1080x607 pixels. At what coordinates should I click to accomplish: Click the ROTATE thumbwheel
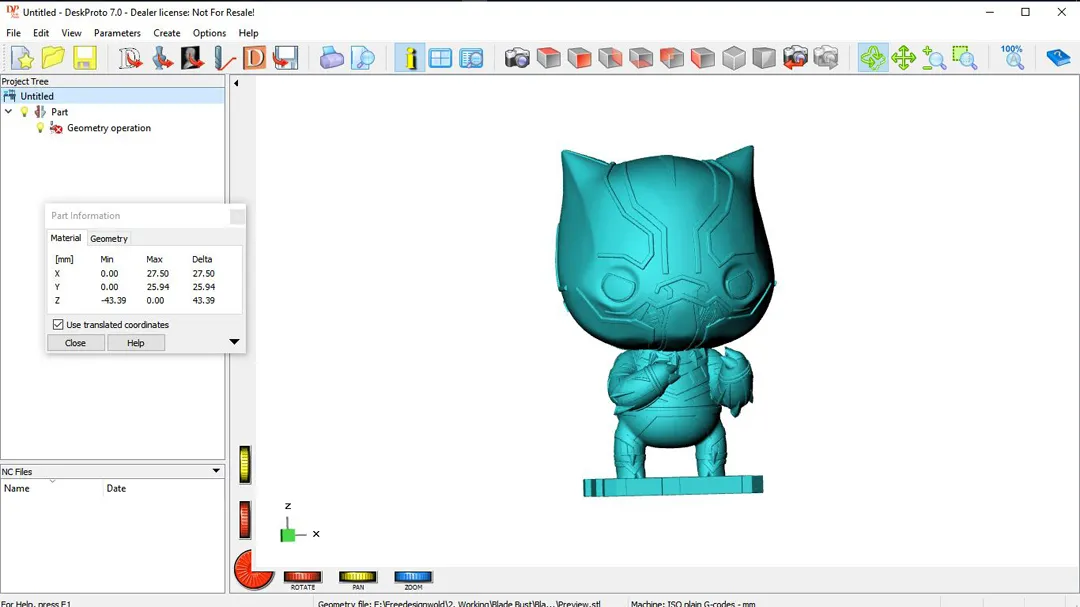(x=302, y=577)
